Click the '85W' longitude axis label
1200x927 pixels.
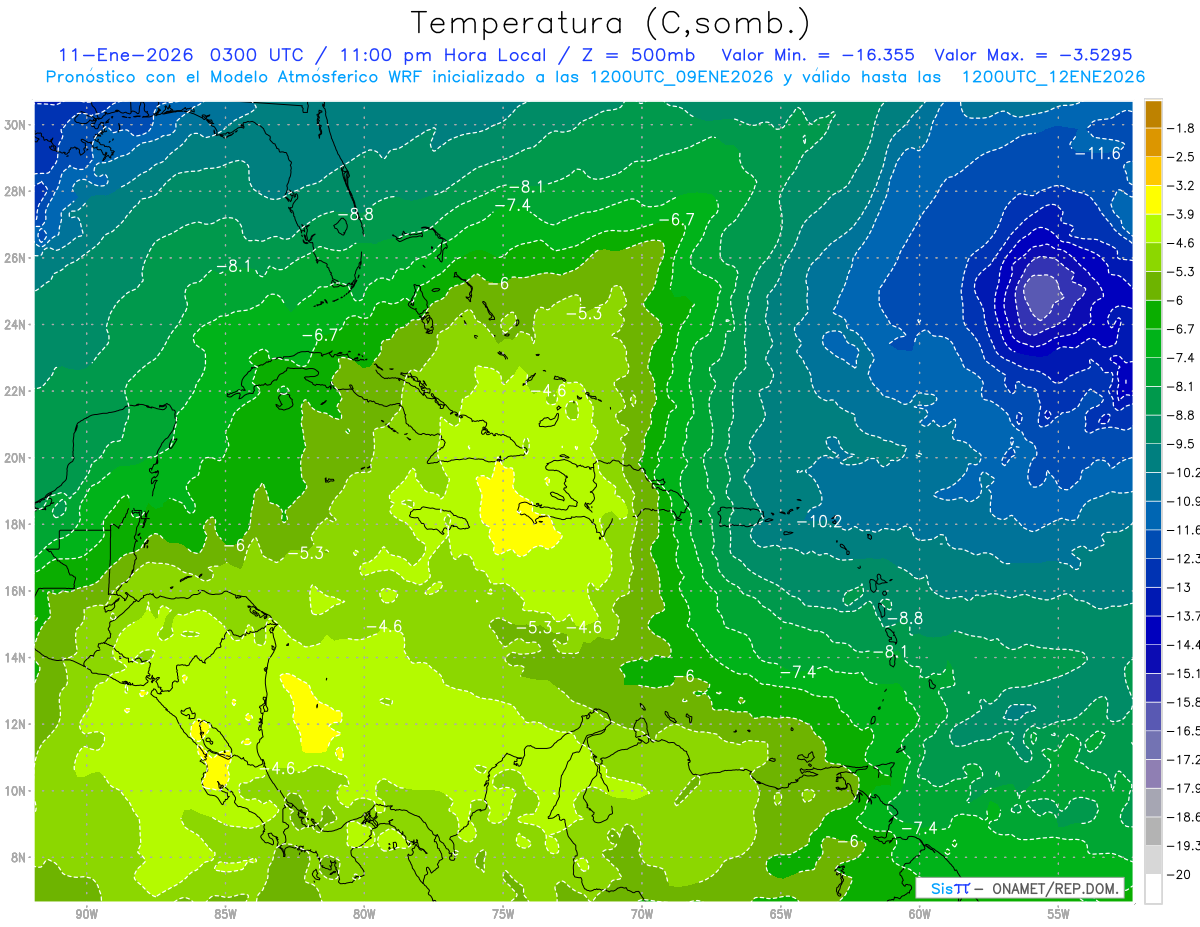pos(225,914)
